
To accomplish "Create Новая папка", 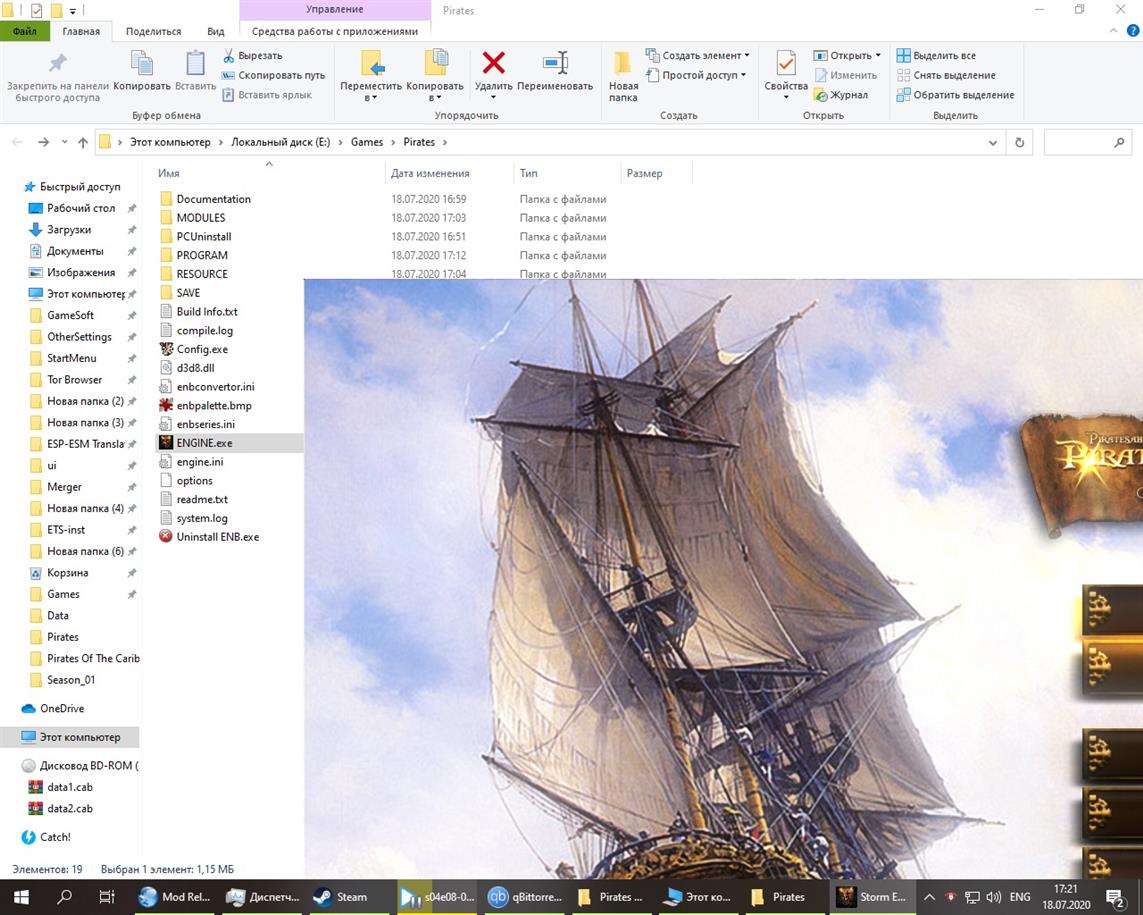I will [623, 77].
